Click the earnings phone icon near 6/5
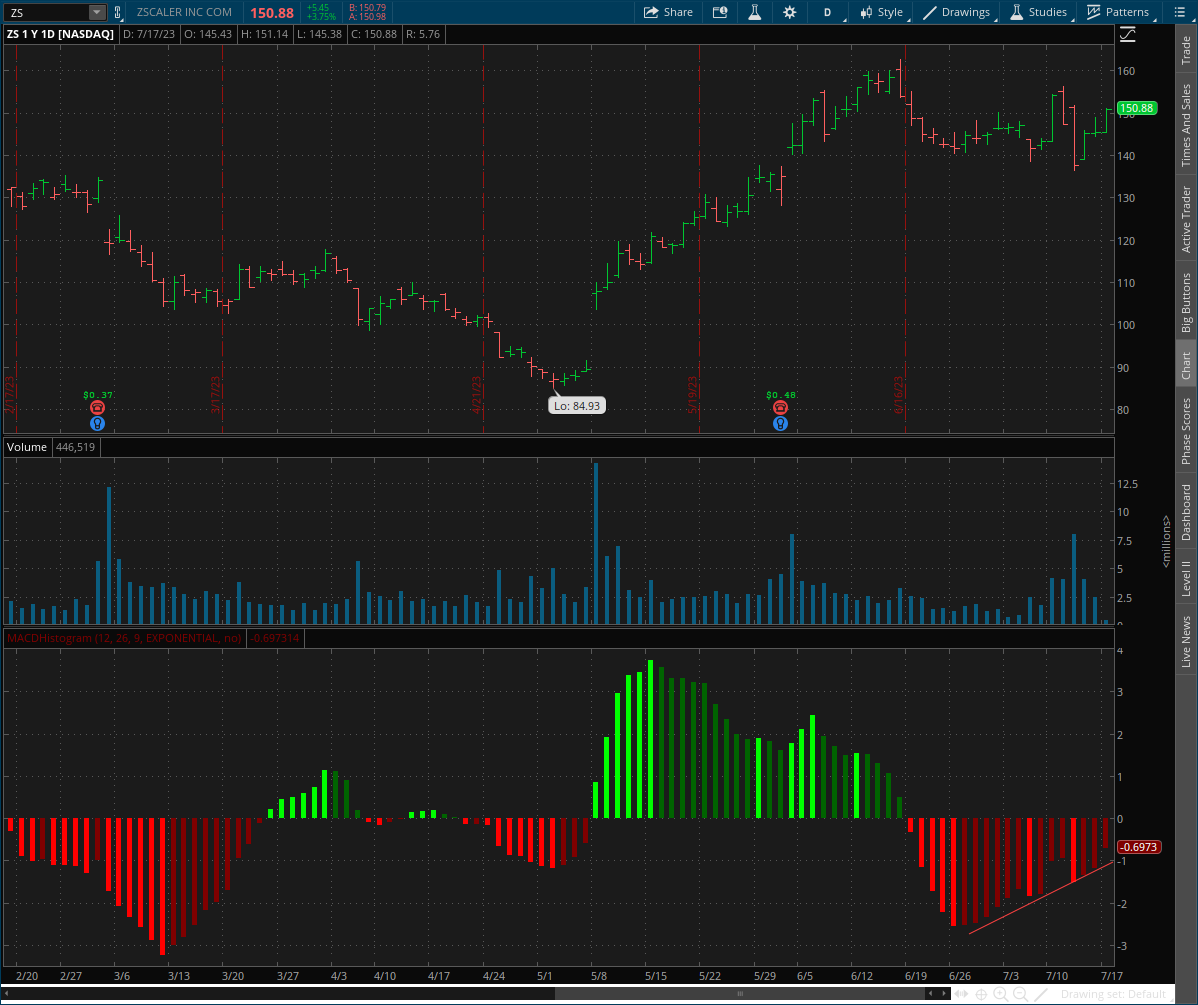The image size is (1198, 1005). pos(780,407)
